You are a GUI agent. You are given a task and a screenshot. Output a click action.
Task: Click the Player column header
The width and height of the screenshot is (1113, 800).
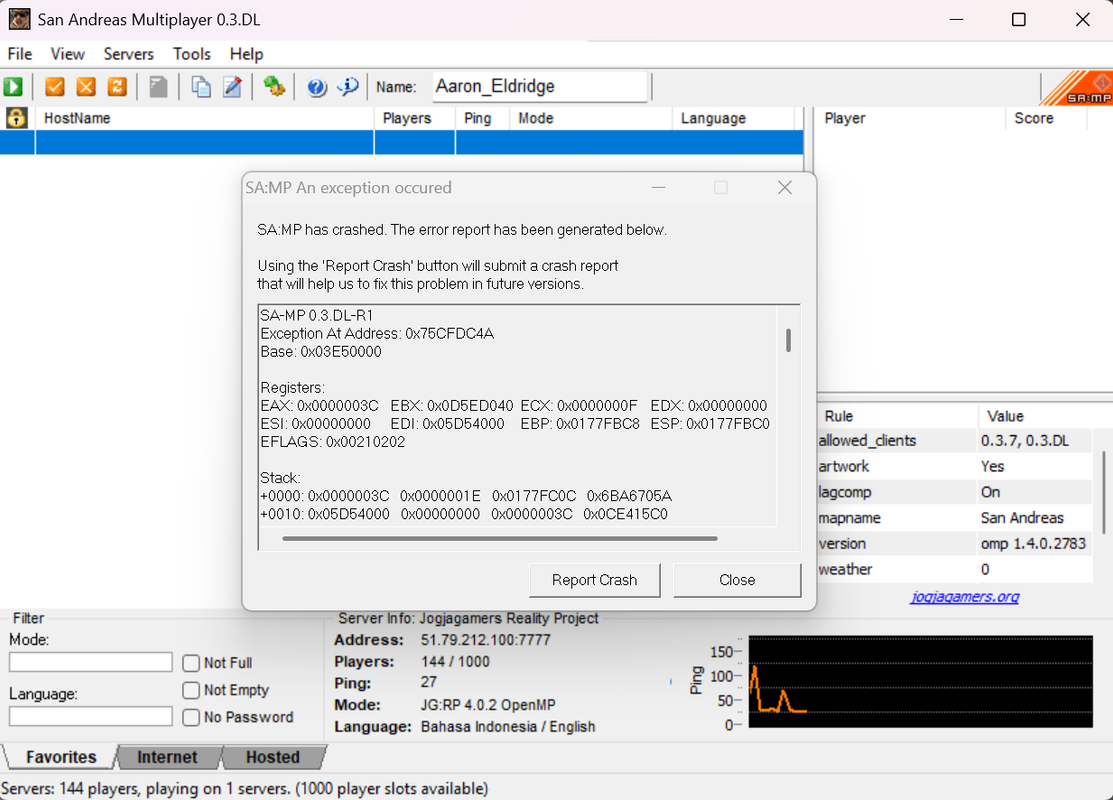tap(910, 118)
